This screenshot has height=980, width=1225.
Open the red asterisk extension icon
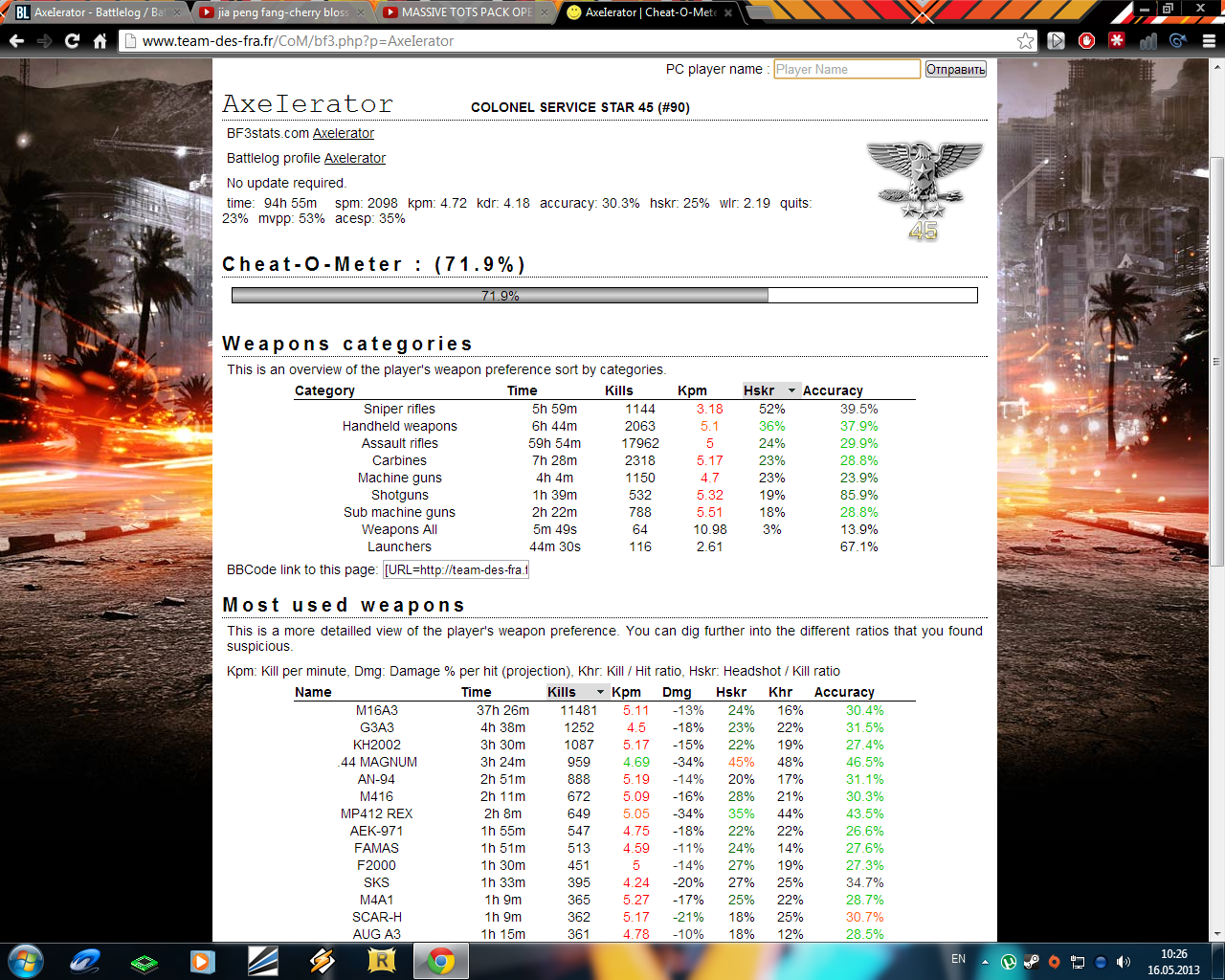(1117, 41)
